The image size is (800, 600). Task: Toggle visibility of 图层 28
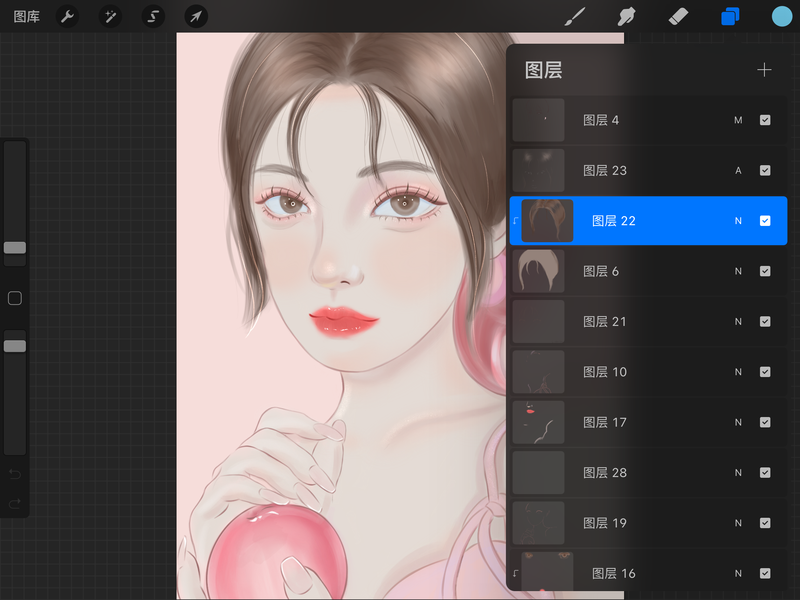[765, 473]
